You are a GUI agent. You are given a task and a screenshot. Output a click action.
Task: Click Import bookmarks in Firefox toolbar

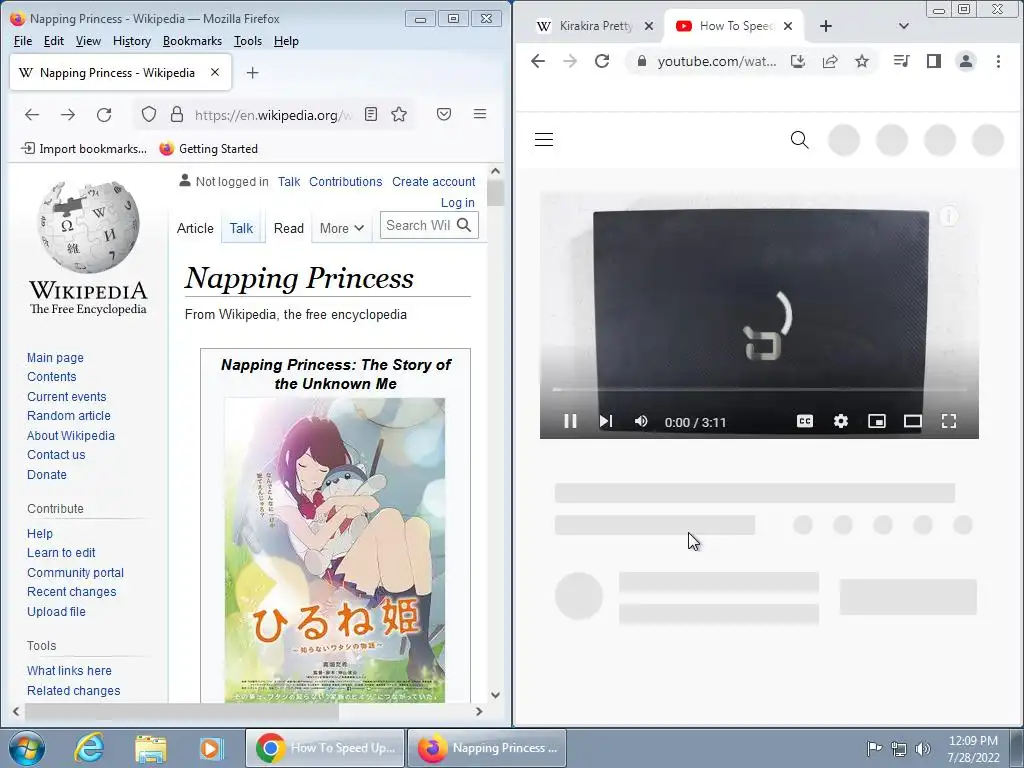pos(84,149)
